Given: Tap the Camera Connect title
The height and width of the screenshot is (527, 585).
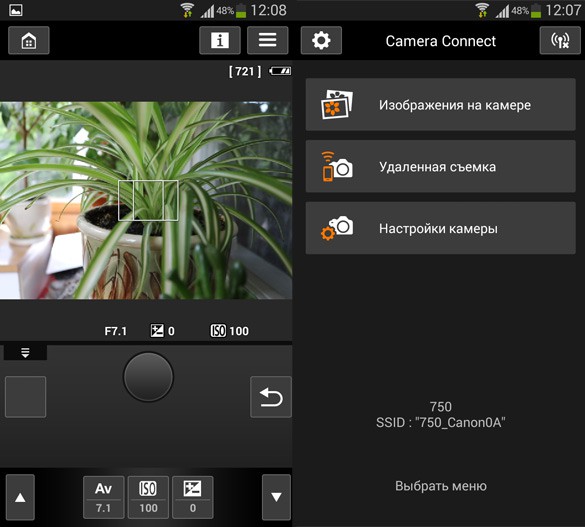Looking at the screenshot, I should (441, 41).
